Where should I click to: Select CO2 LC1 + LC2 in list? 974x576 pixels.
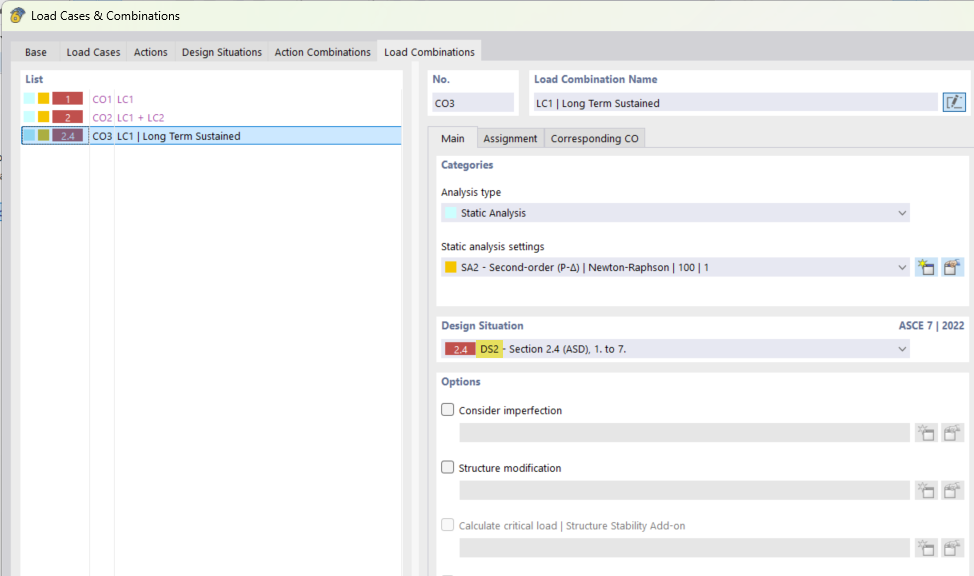click(x=140, y=118)
